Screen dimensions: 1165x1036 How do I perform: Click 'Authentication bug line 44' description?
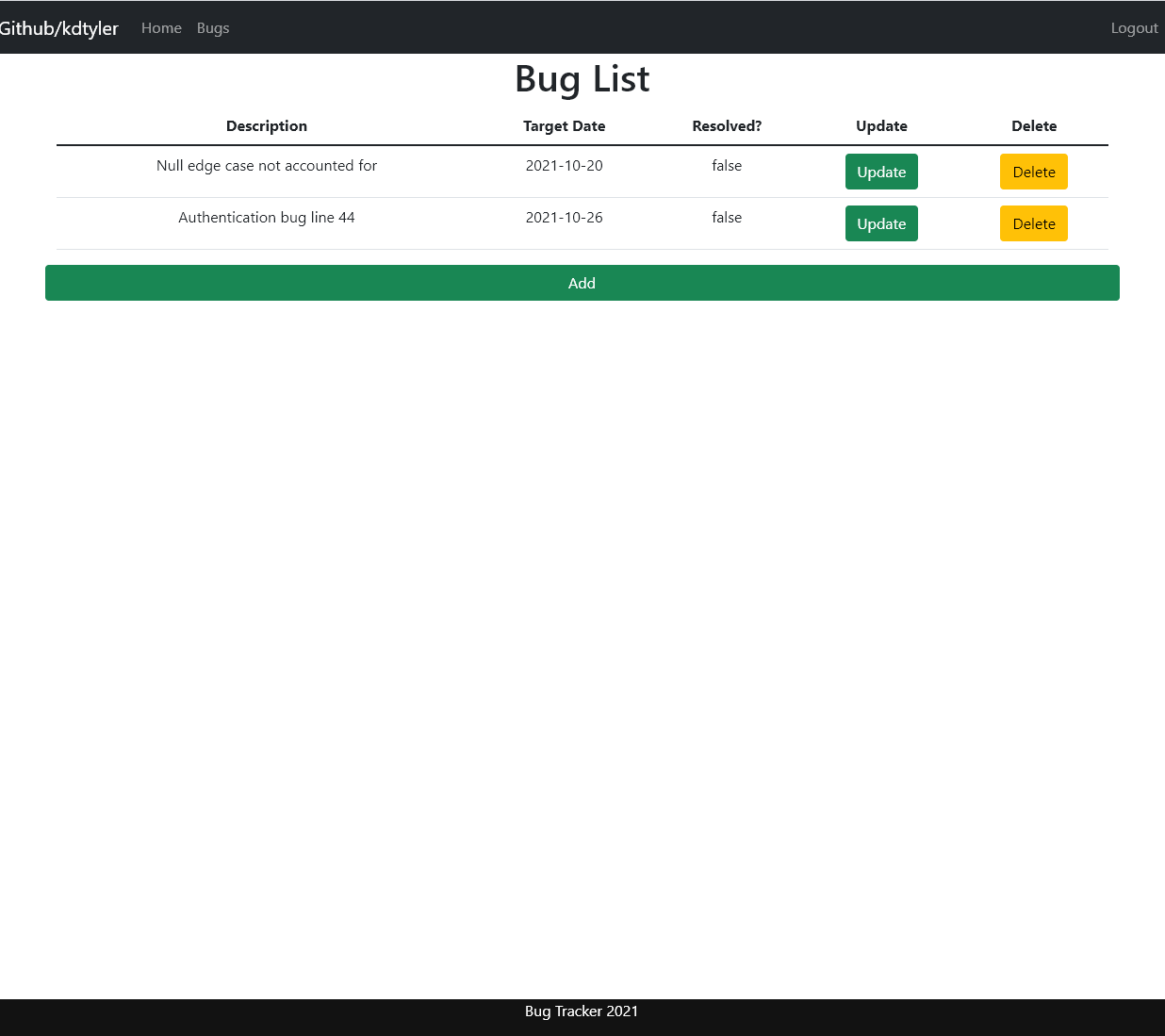[x=267, y=218]
